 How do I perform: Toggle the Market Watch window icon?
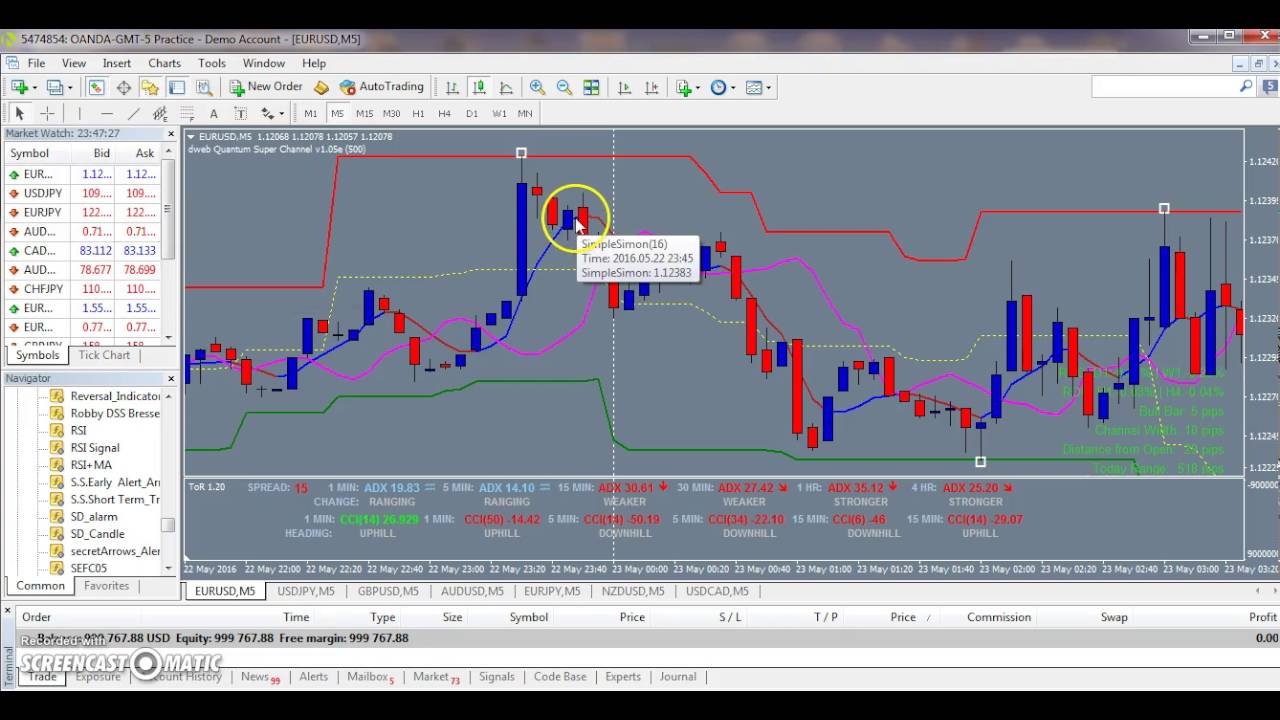(96, 87)
